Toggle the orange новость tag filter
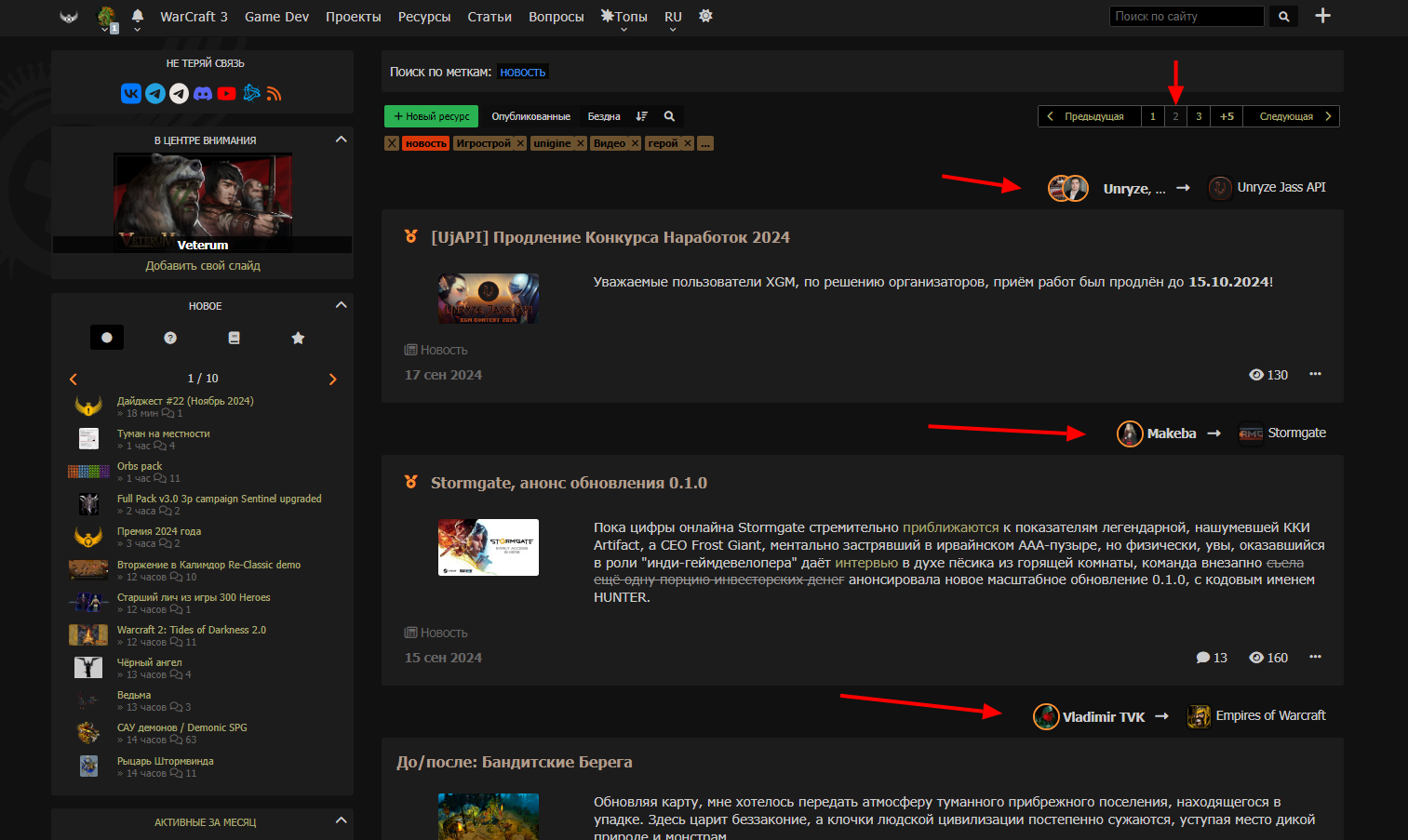 tap(426, 143)
